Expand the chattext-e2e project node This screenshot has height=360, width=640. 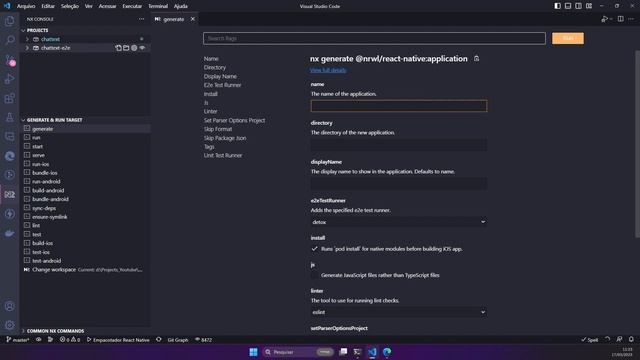27,48
